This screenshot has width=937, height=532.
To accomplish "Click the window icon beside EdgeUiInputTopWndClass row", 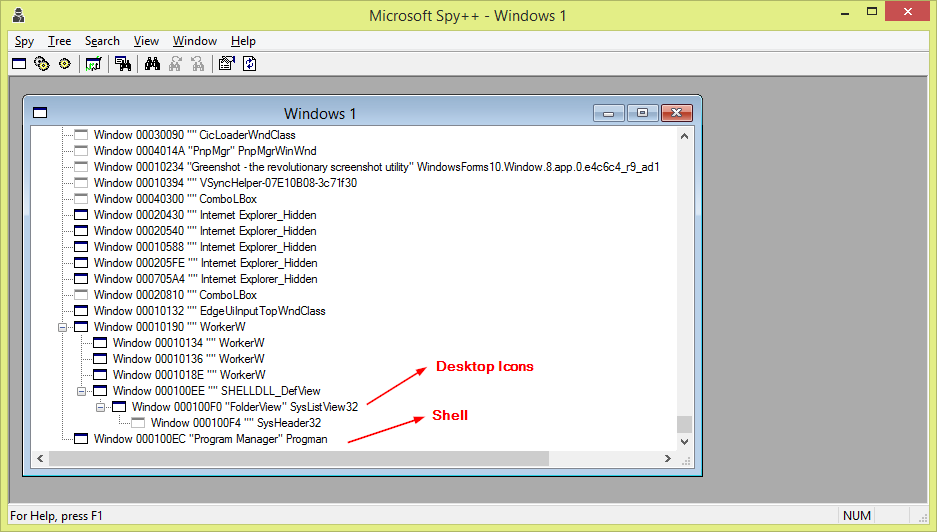I will click(81, 311).
